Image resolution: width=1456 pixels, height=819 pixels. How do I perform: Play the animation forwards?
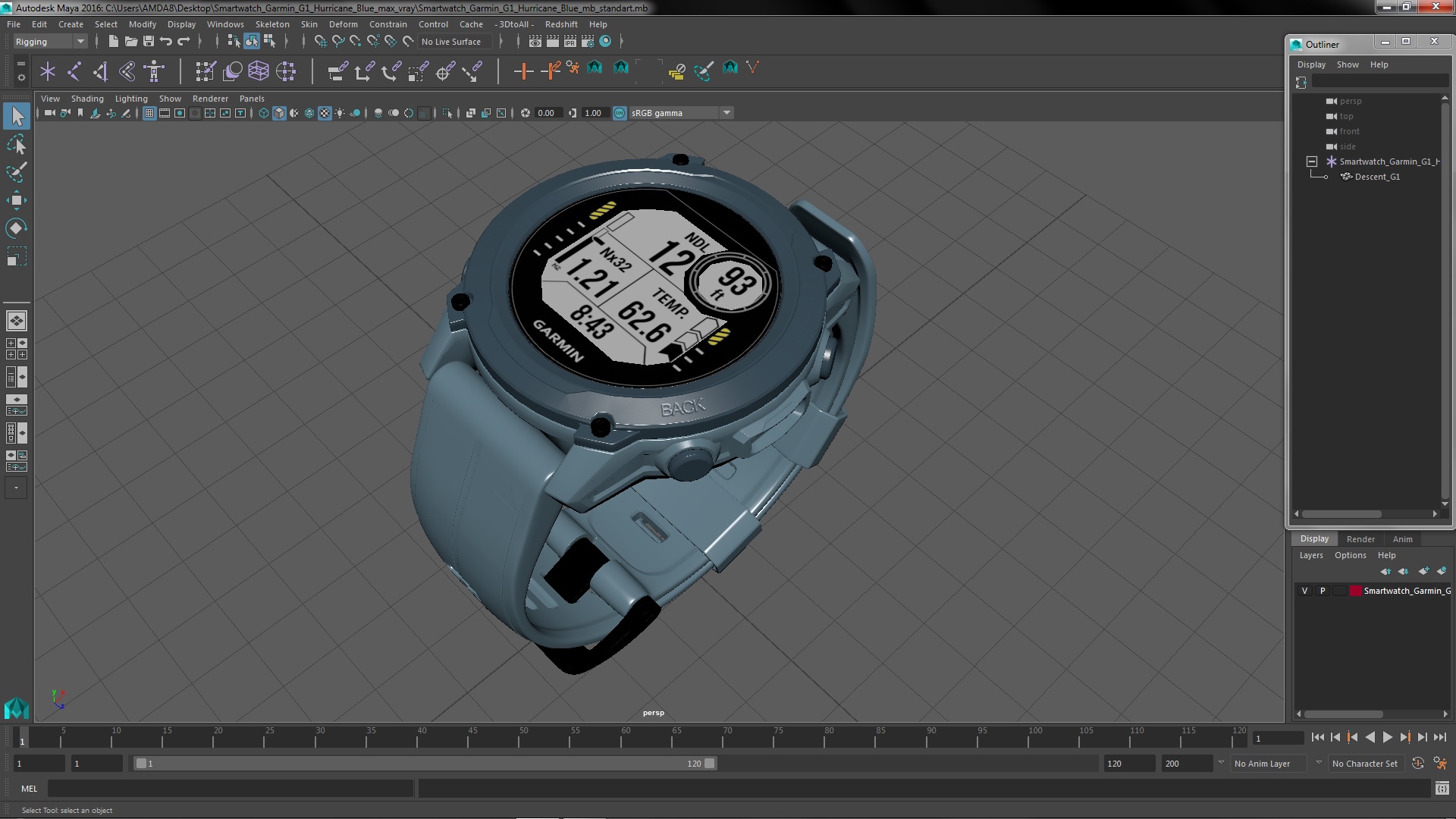tap(1387, 737)
